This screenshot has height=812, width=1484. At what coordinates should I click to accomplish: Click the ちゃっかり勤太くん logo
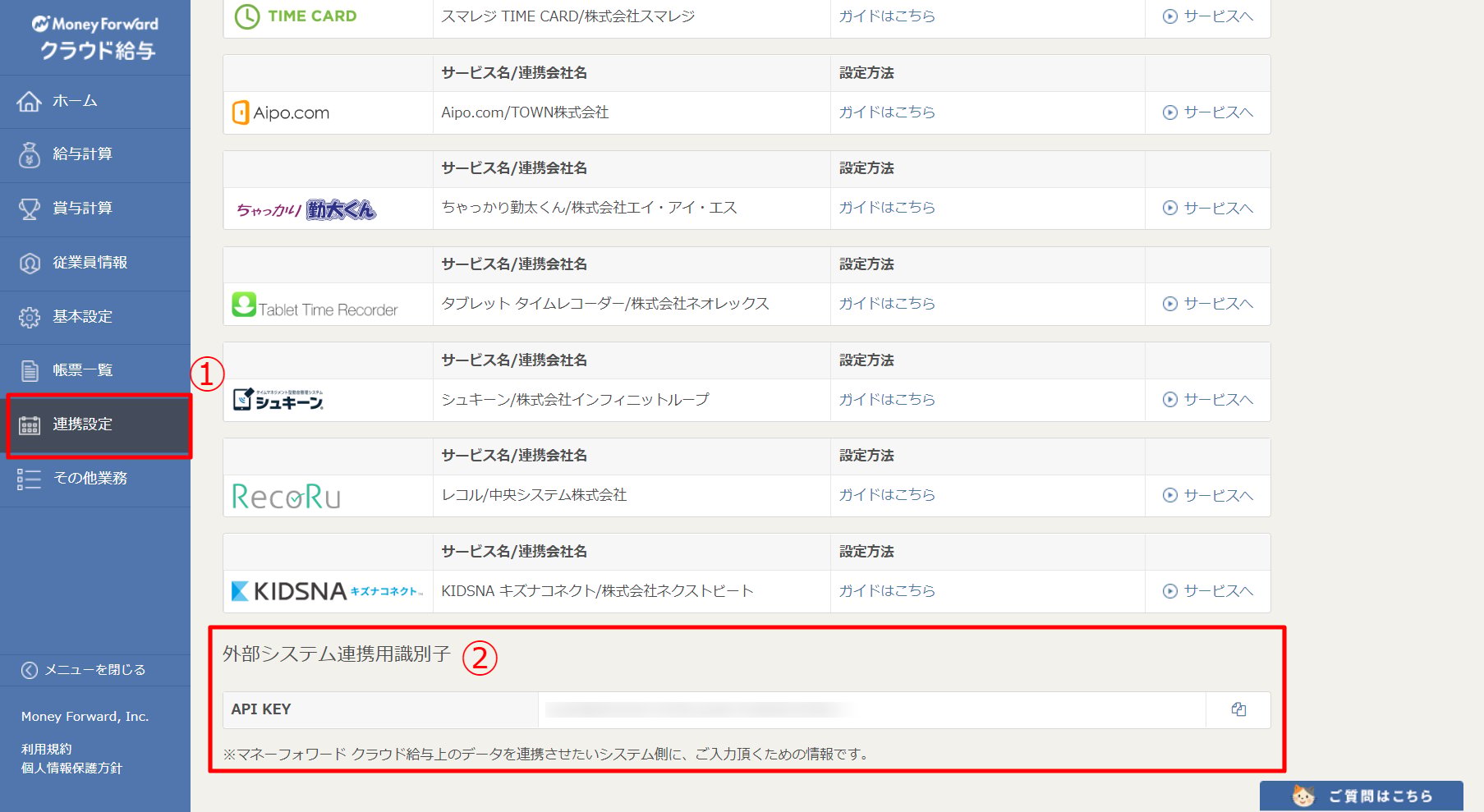coord(306,209)
